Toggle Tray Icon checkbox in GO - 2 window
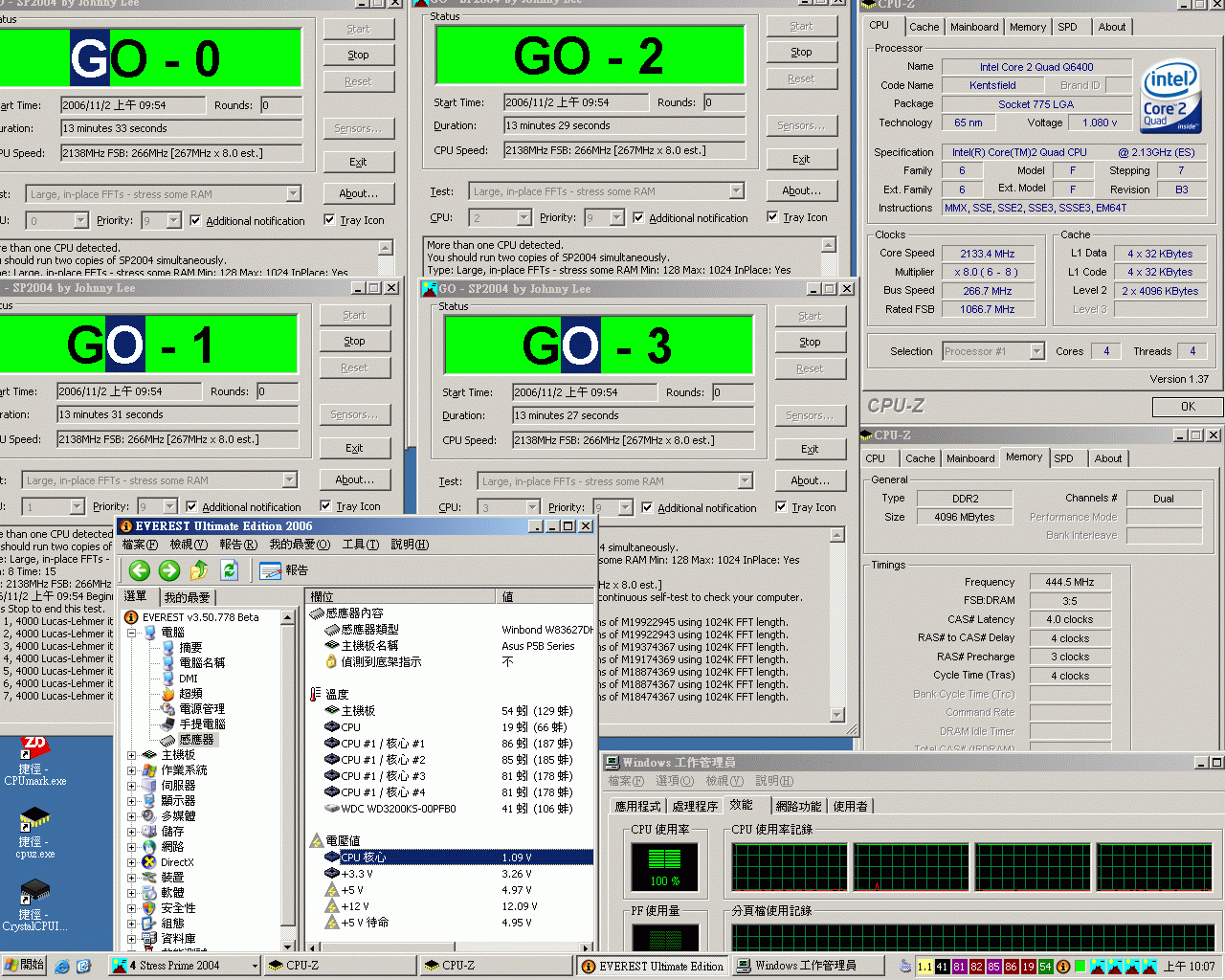 coord(772,217)
